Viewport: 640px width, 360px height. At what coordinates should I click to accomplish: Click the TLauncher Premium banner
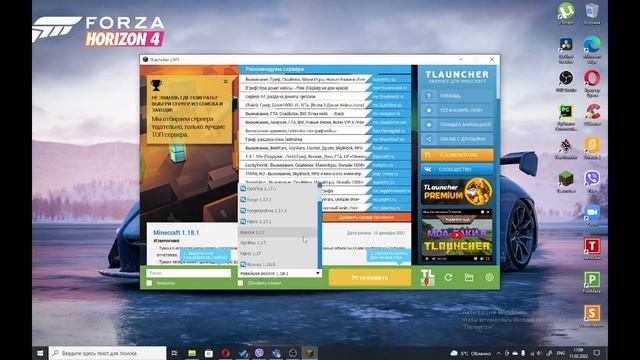457,192
